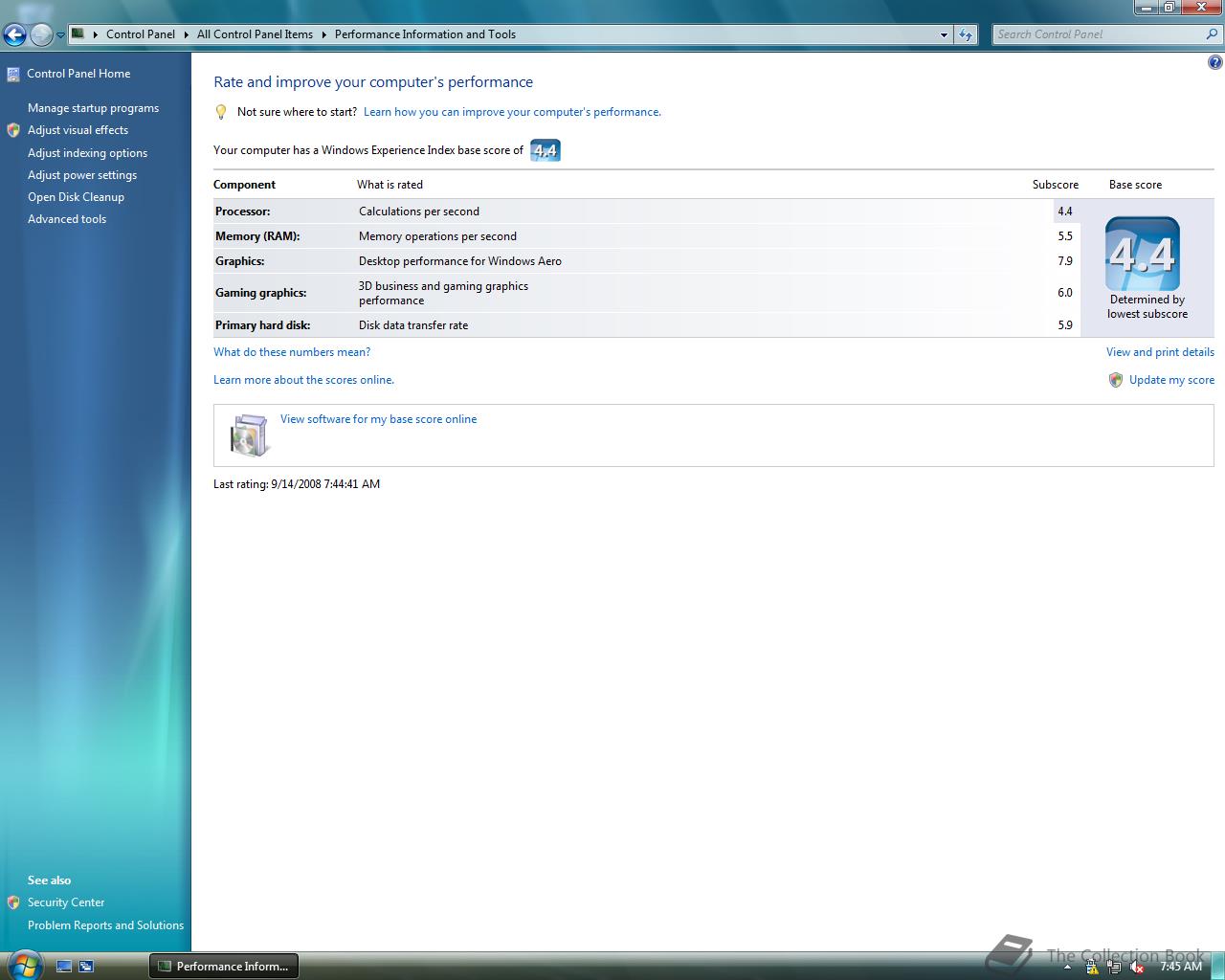This screenshot has width=1225, height=980.
Task: Maximize the window with restore button
Action: 1169,8
